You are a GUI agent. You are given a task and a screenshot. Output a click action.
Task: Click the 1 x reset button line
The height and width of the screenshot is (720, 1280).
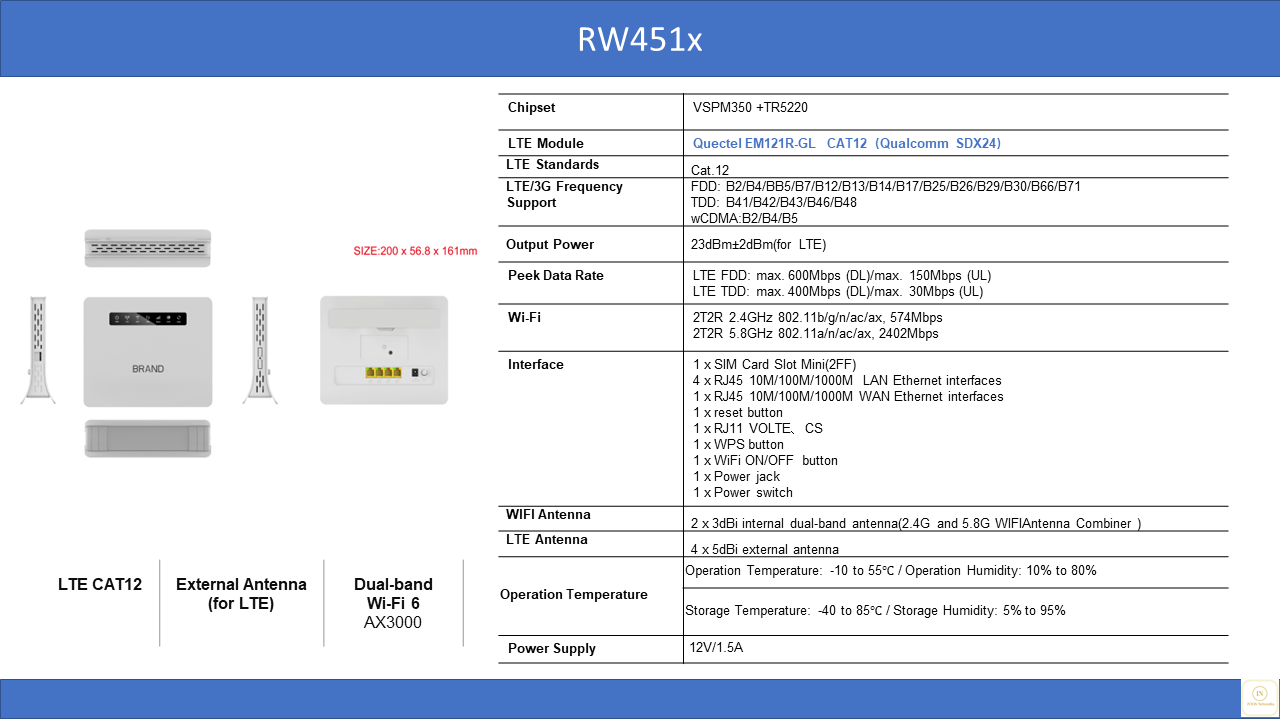(x=738, y=412)
